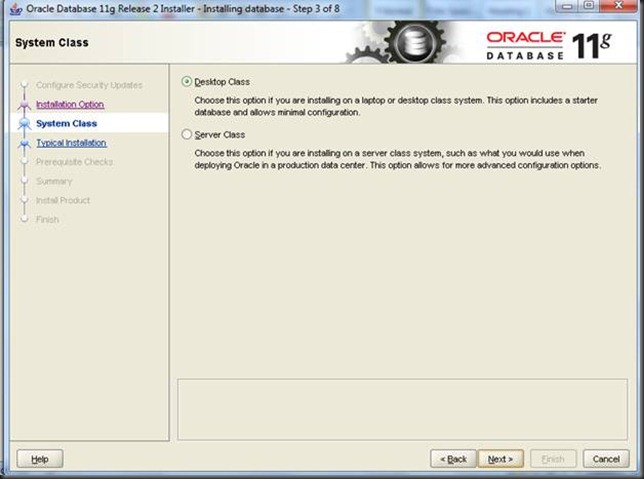Click the empty message area box

(x=402, y=409)
